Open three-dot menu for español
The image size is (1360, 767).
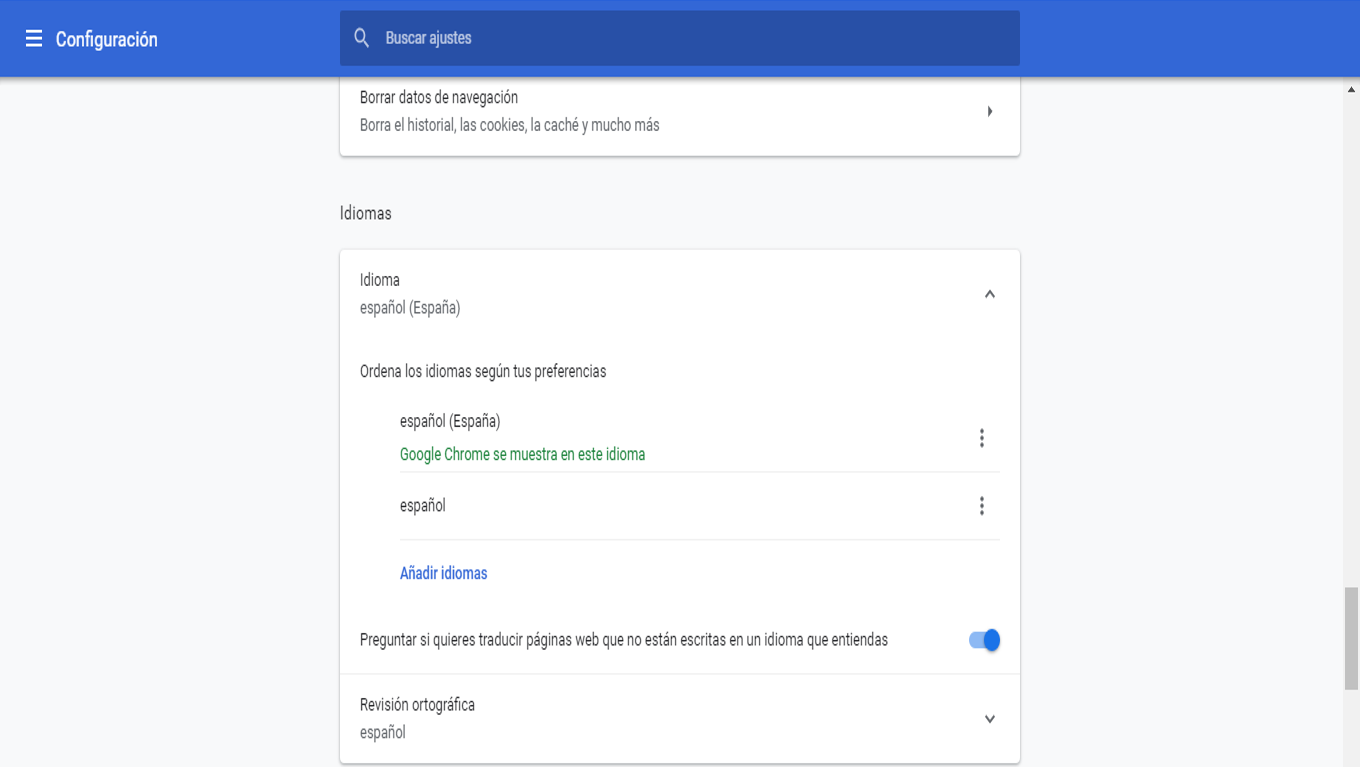pyautogui.click(x=981, y=506)
